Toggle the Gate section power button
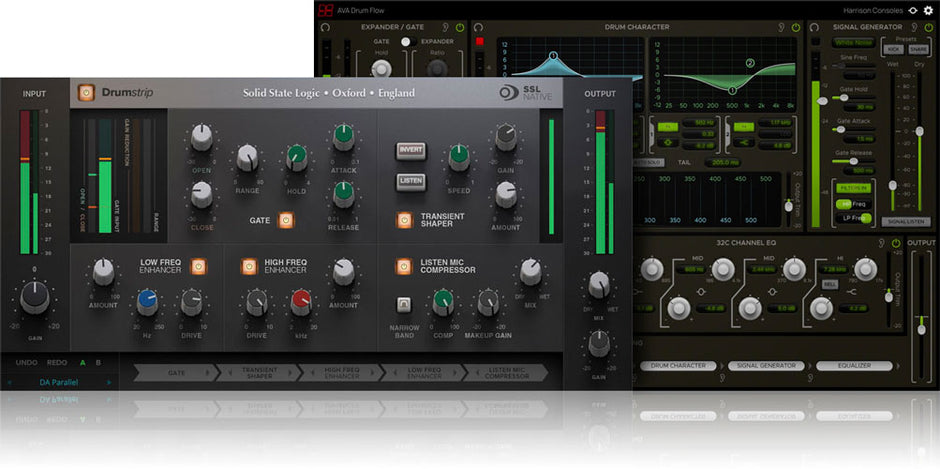The height and width of the screenshot is (469, 940). click(286, 220)
